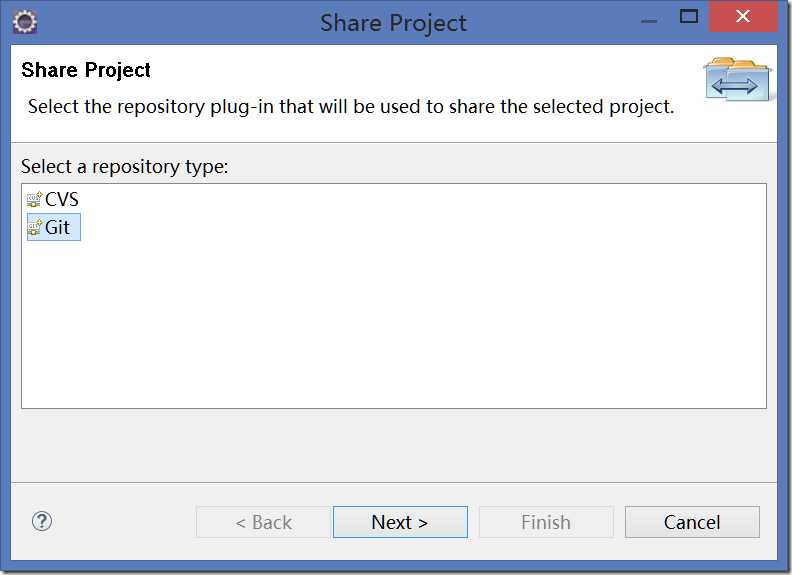The image size is (792, 575).
Task: Click the CVS repository icon
Action: [34, 200]
